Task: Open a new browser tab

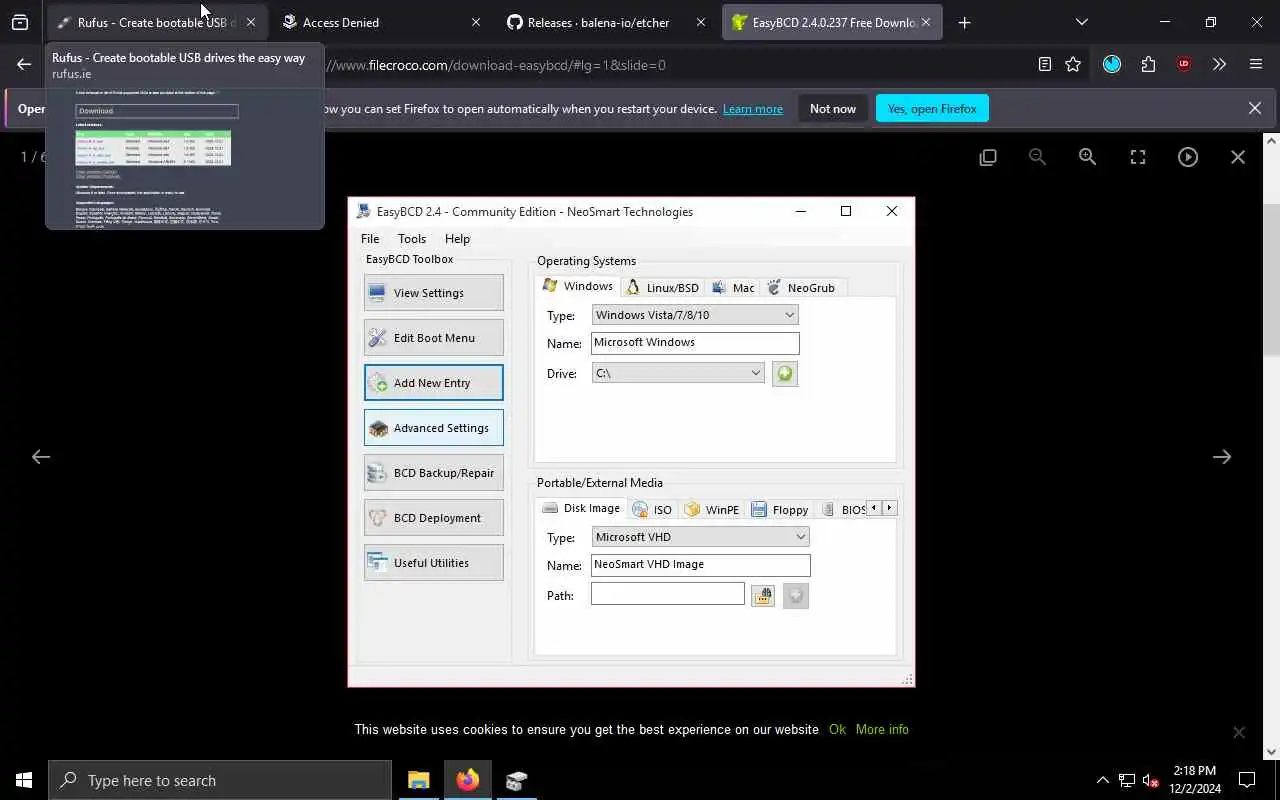Action: (964, 22)
